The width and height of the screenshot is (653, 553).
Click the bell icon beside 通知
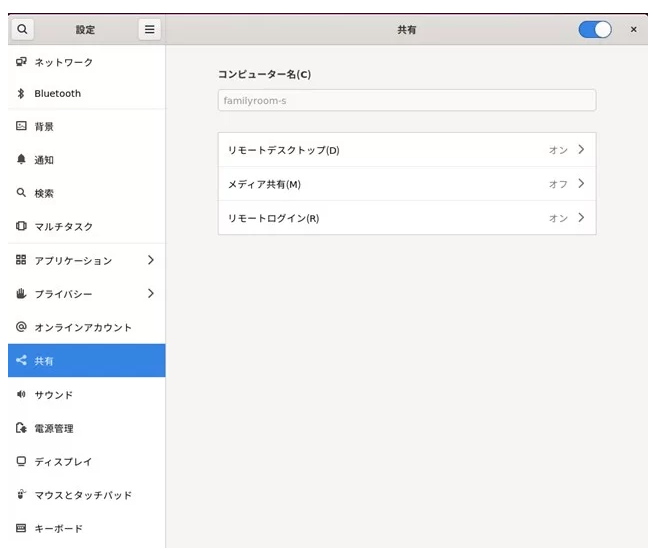point(21,159)
